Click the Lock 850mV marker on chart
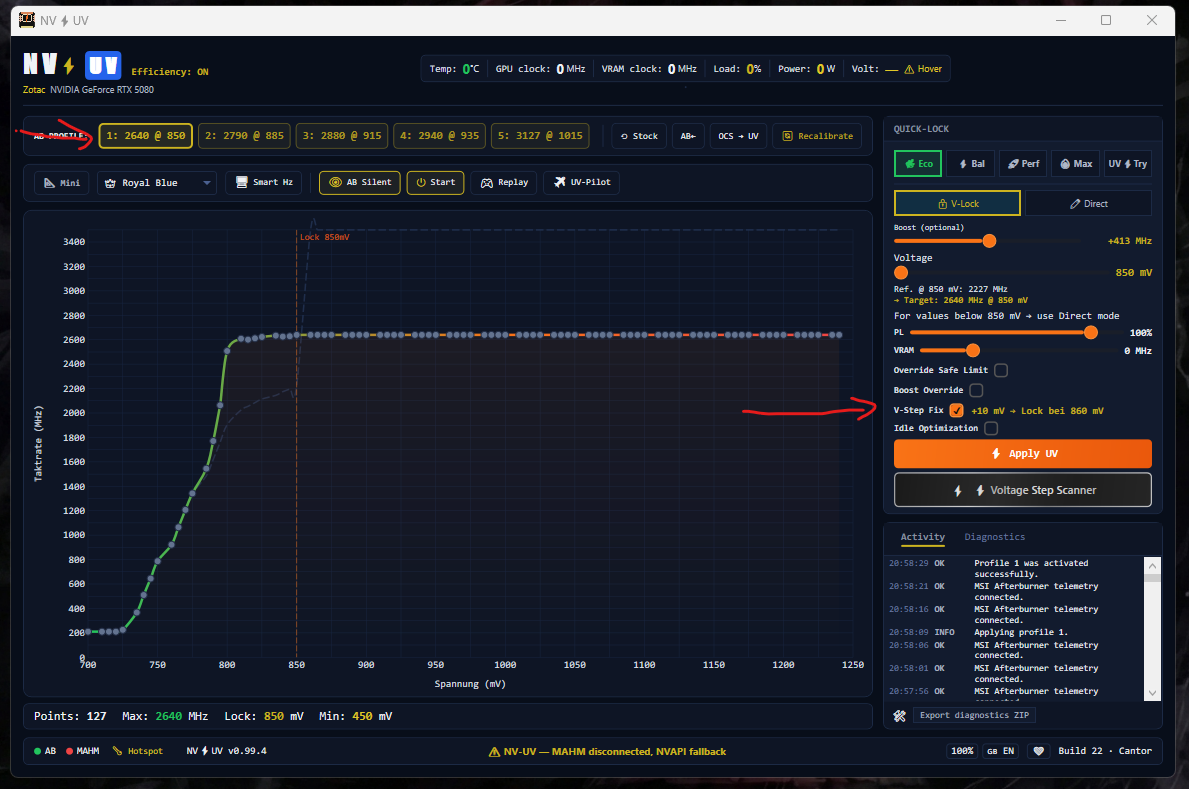The width and height of the screenshot is (1189, 789). click(325, 237)
